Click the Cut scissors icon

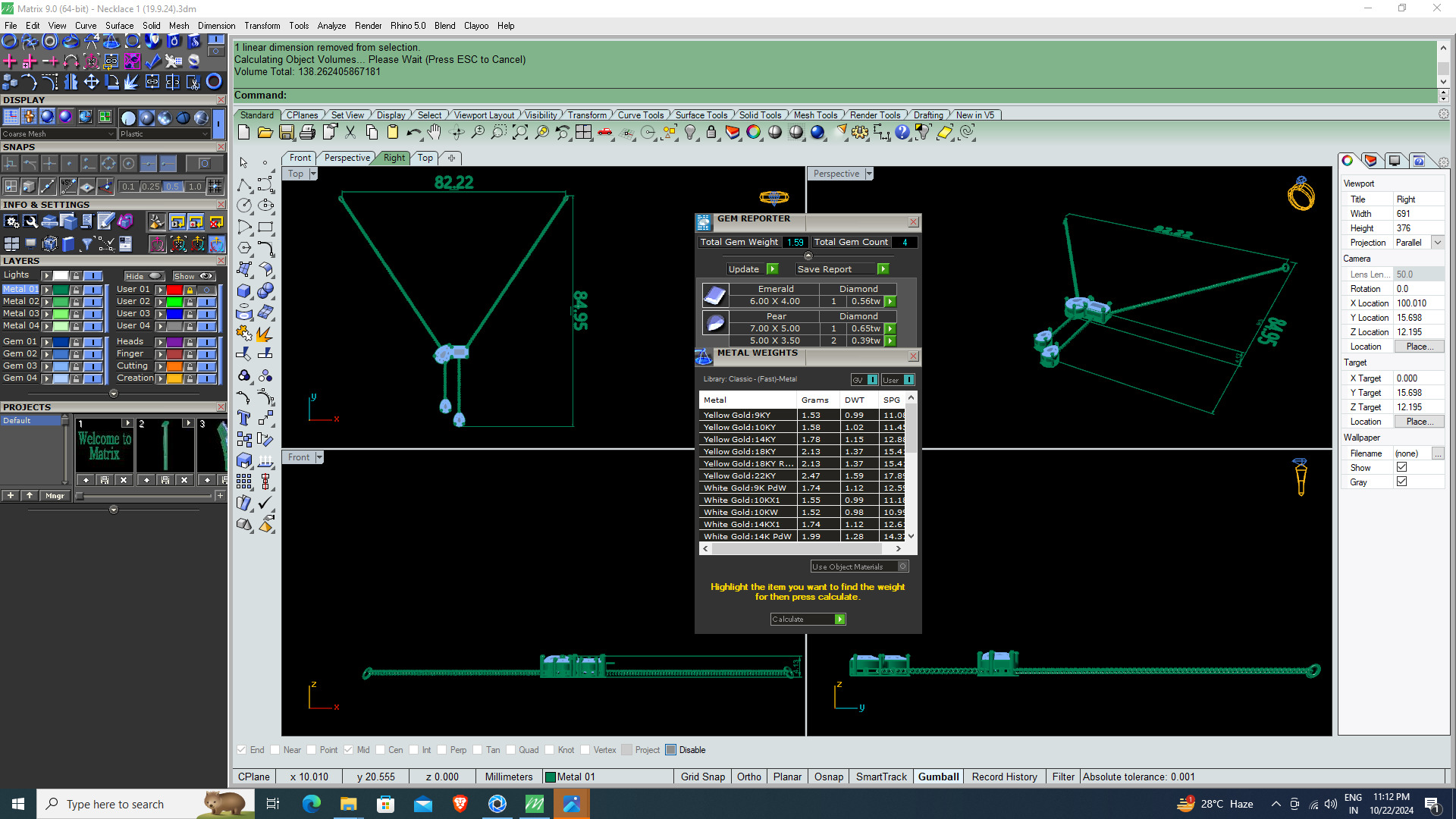350,132
